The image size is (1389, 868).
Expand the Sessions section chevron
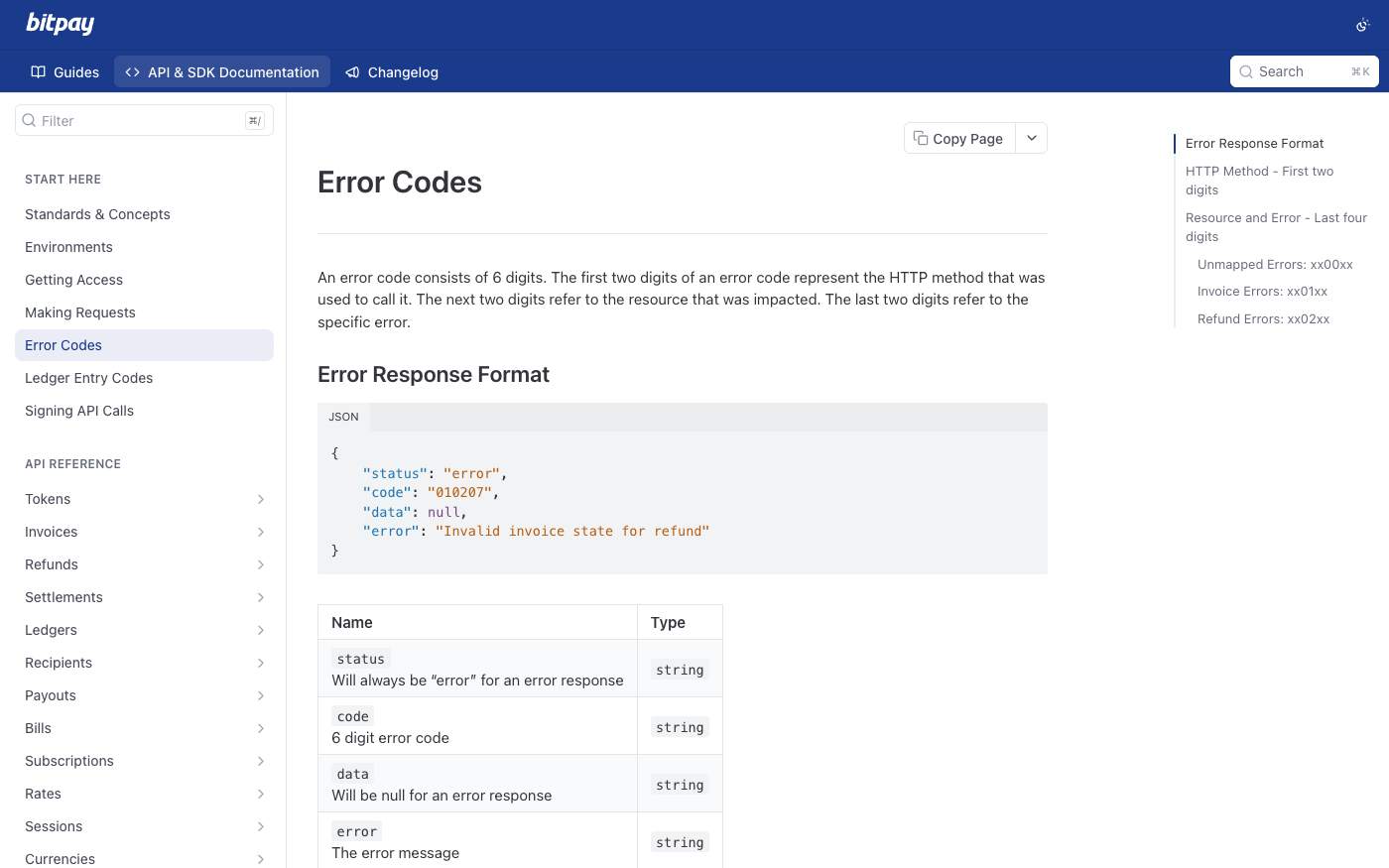(261, 826)
